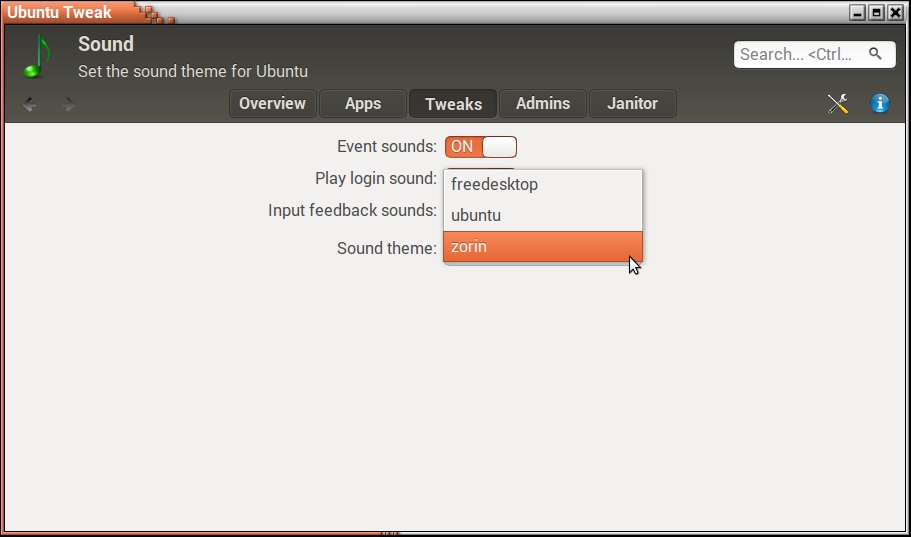Open preferences via wrench and screwdriver icon
The image size is (911, 537).
(838, 104)
